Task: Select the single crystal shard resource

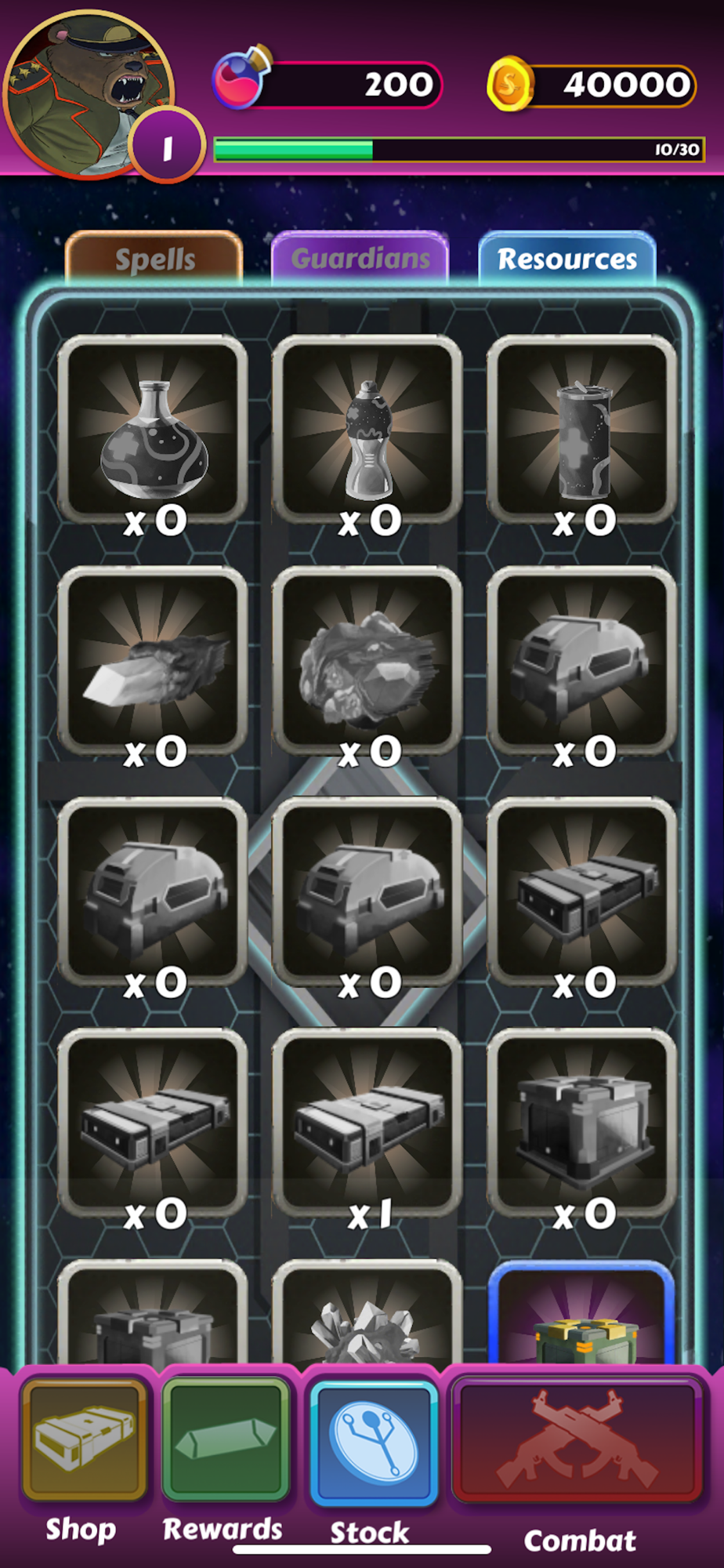Action: (153, 661)
